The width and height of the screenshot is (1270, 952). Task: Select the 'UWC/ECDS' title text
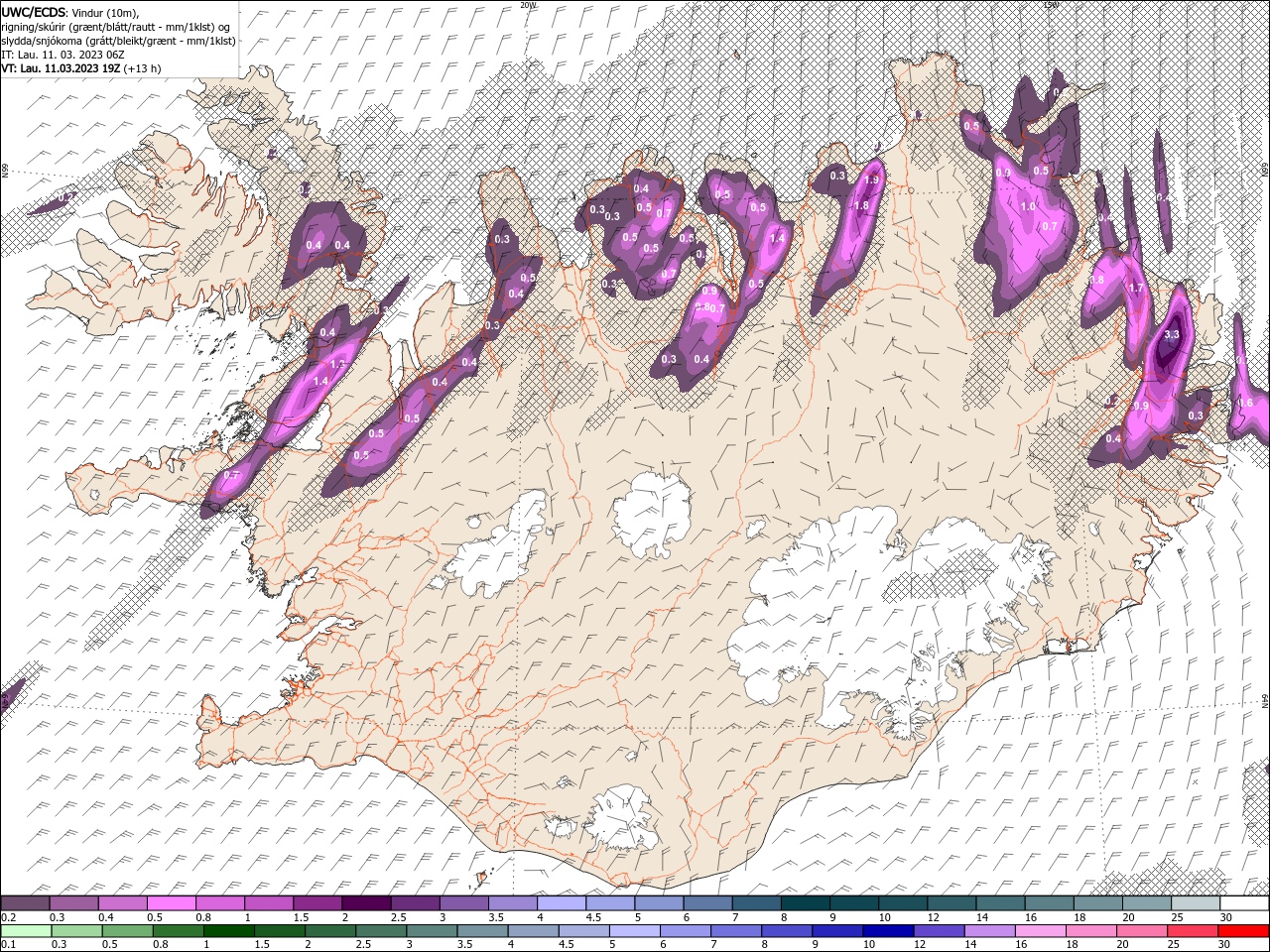[x=35, y=11]
